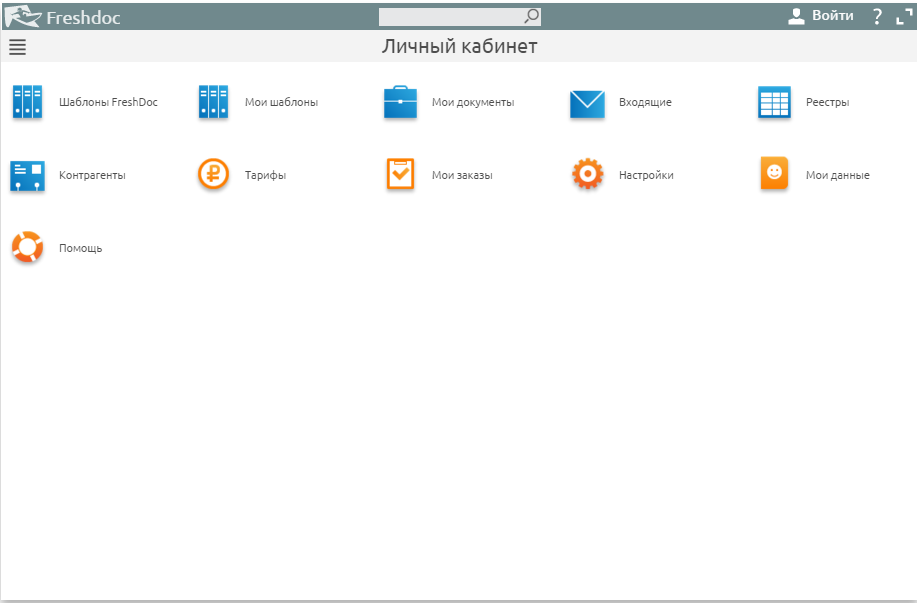Click the Тарифы label
Viewport: 917px width, 603px height.
[x=266, y=175]
